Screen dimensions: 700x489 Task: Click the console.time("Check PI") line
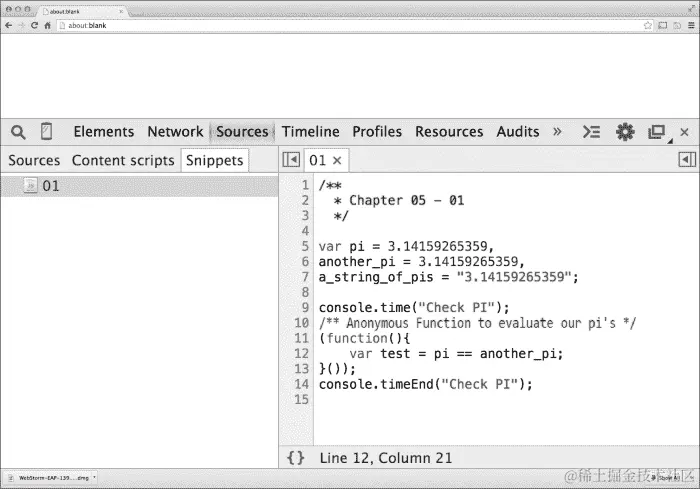[414, 308]
